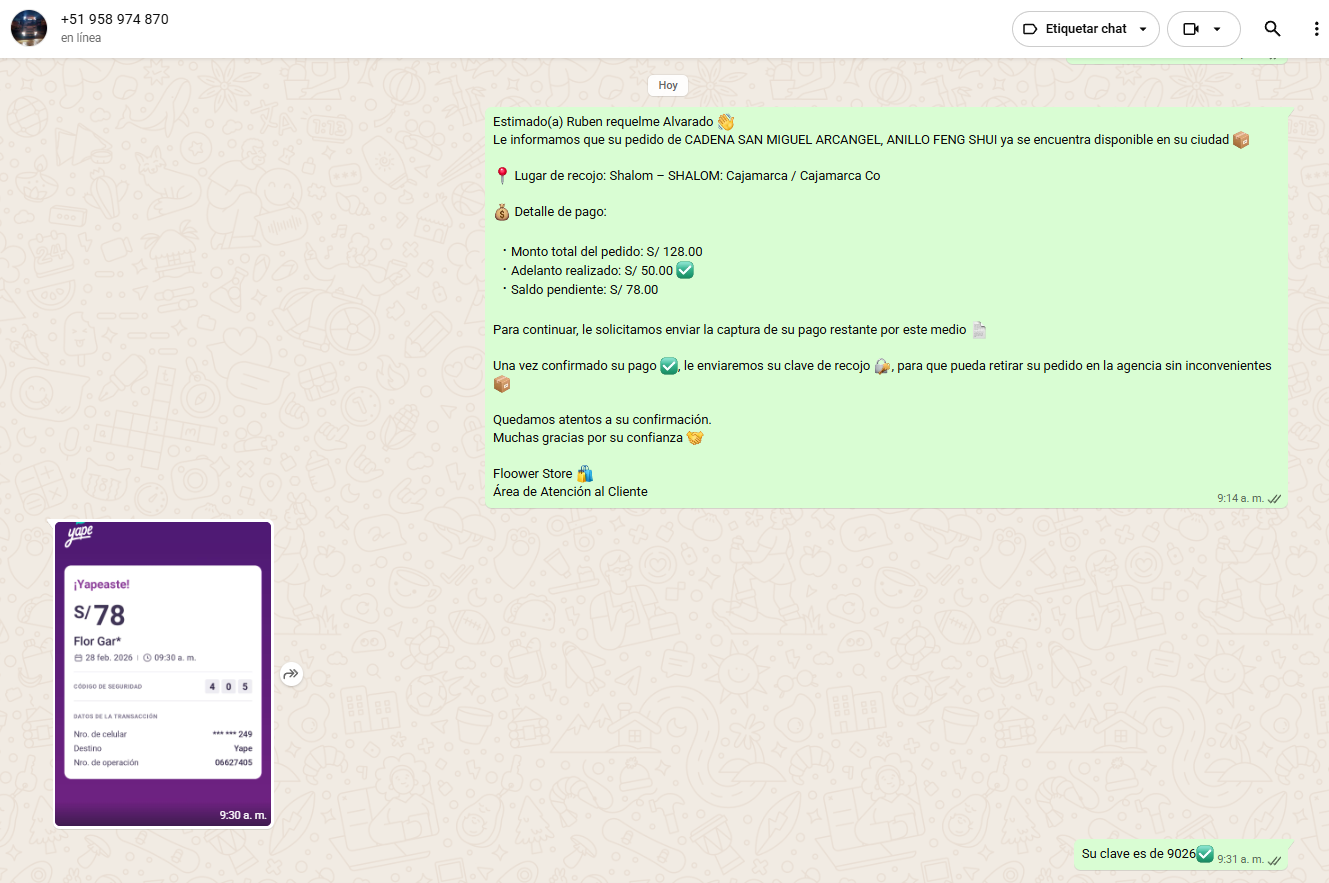Open the Yape payment receipt image
The height and width of the screenshot is (883, 1329).
pos(163,673)
